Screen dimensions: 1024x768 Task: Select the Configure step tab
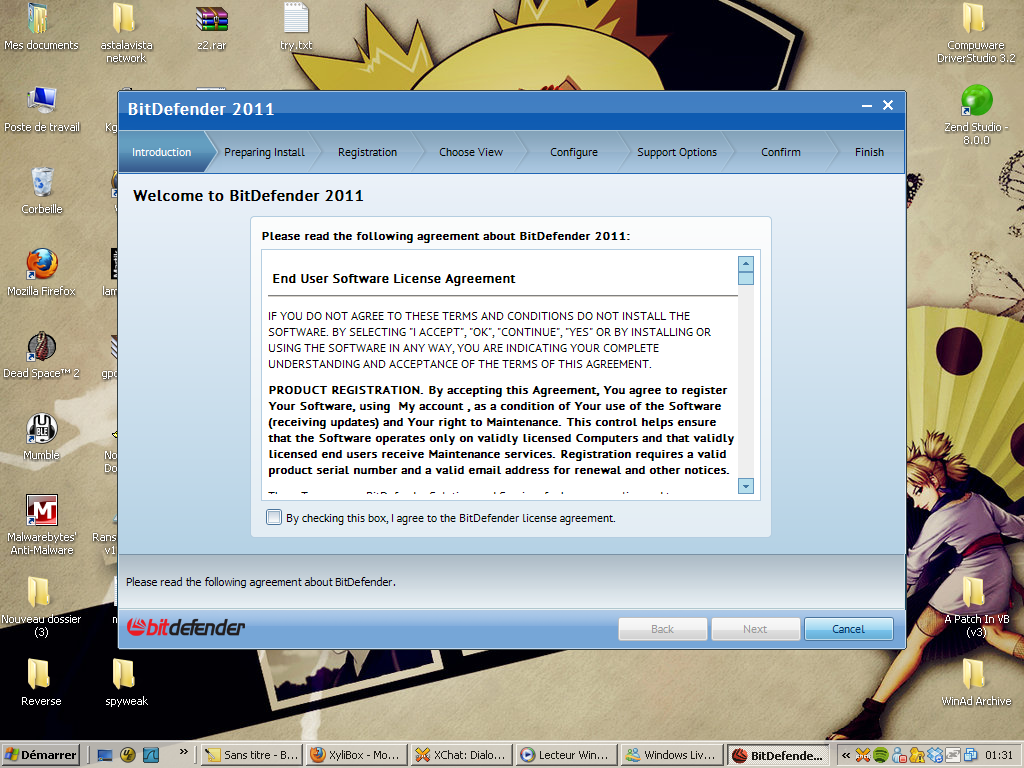[573, 152]
